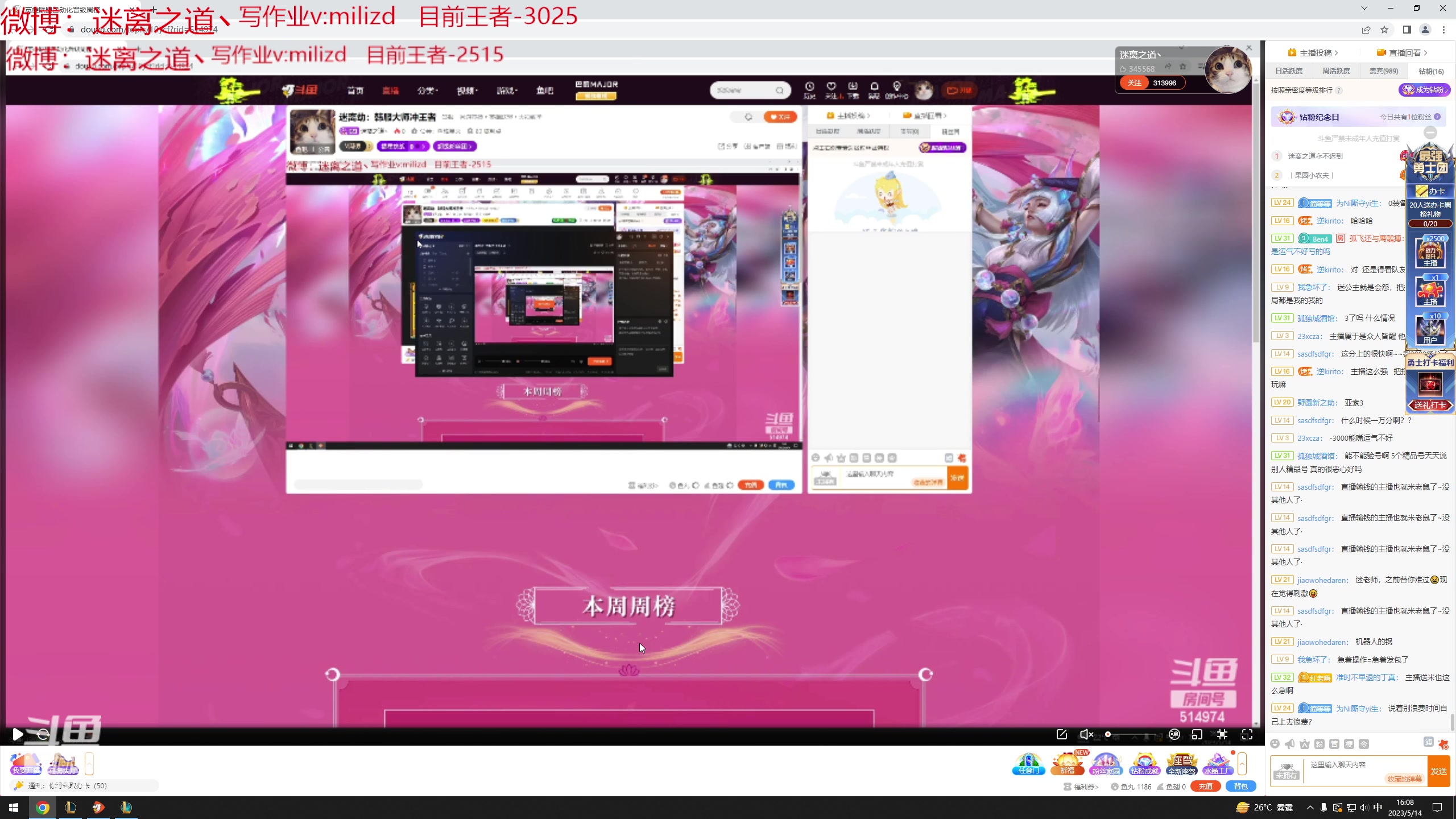Switch to 贵宾(989) tab
The width and height of the screenshot is (1456, 819).
[x=1383, y=71]
